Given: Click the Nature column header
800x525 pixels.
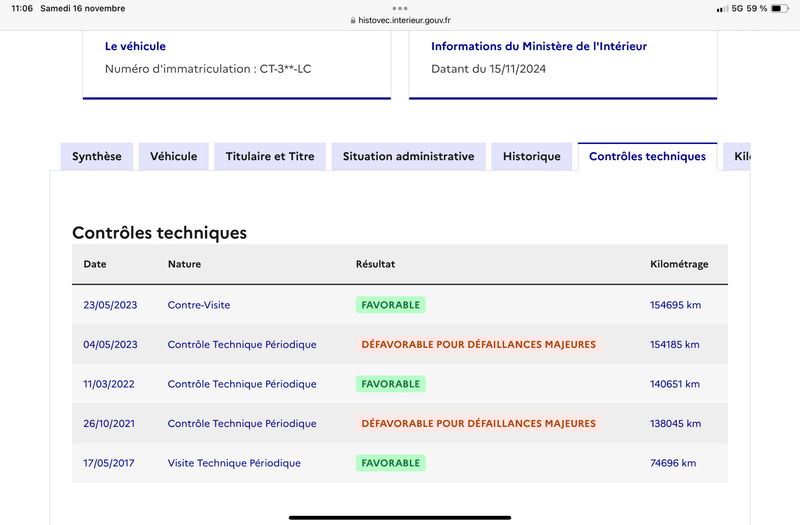Looking at the screenshot, I should click(x=184, y=264).
